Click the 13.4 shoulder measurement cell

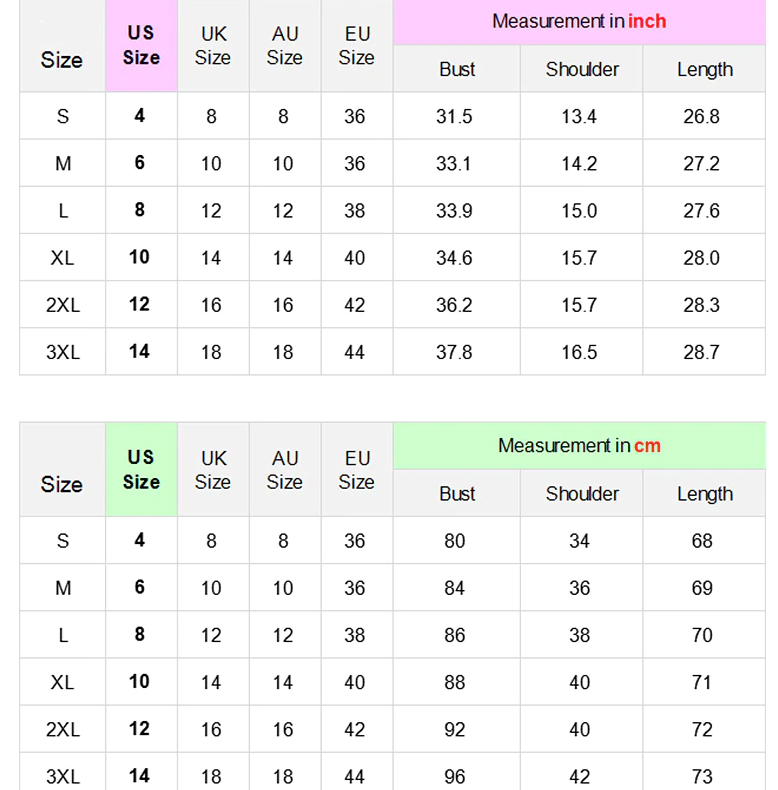click(x=579, y=116)
